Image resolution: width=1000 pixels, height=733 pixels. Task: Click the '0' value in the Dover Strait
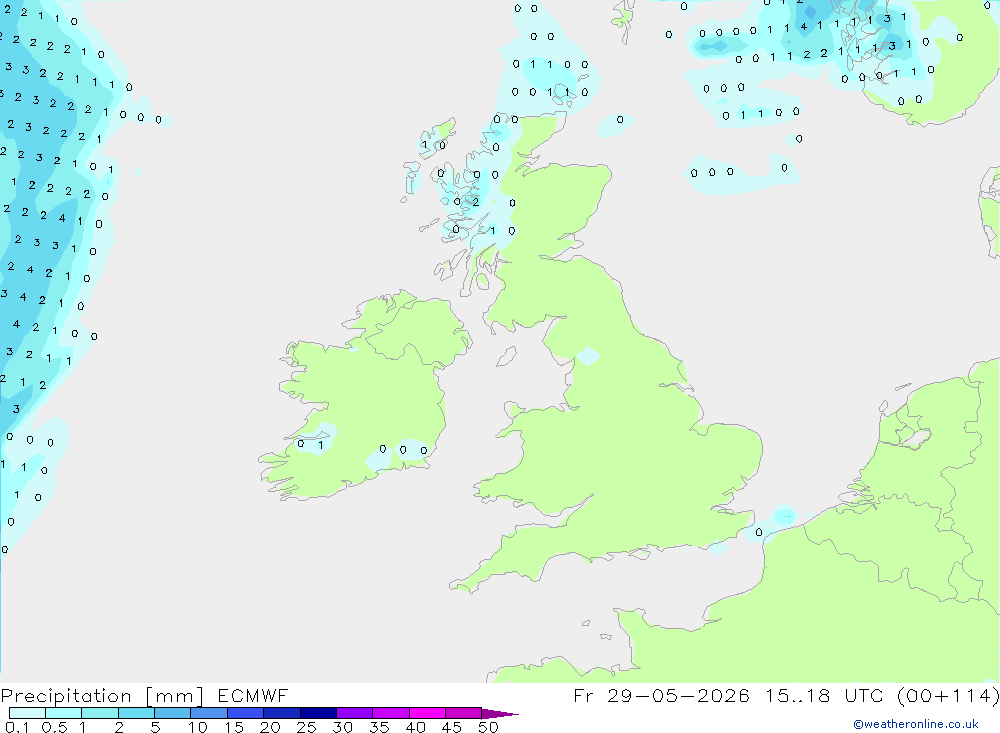click(759, 532)
